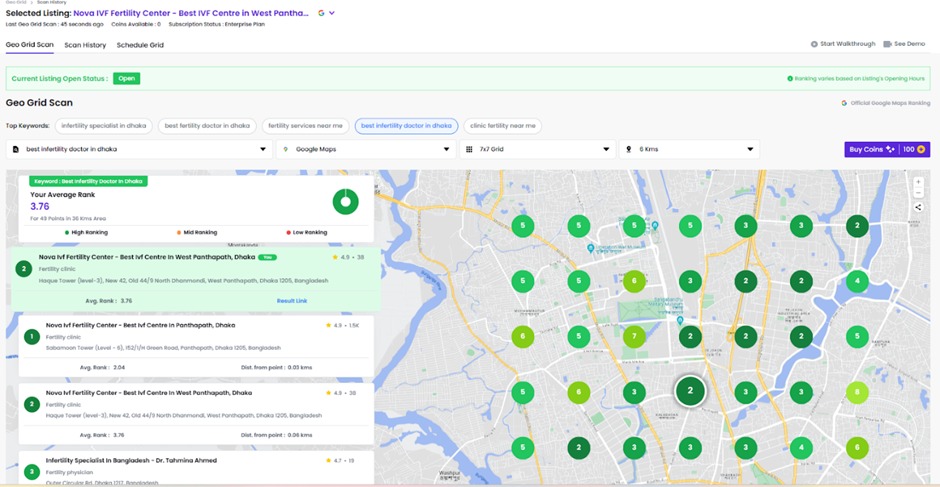Click rank badge 2 on the 'You' listing
940x487 pixels.
coord(23,269)
